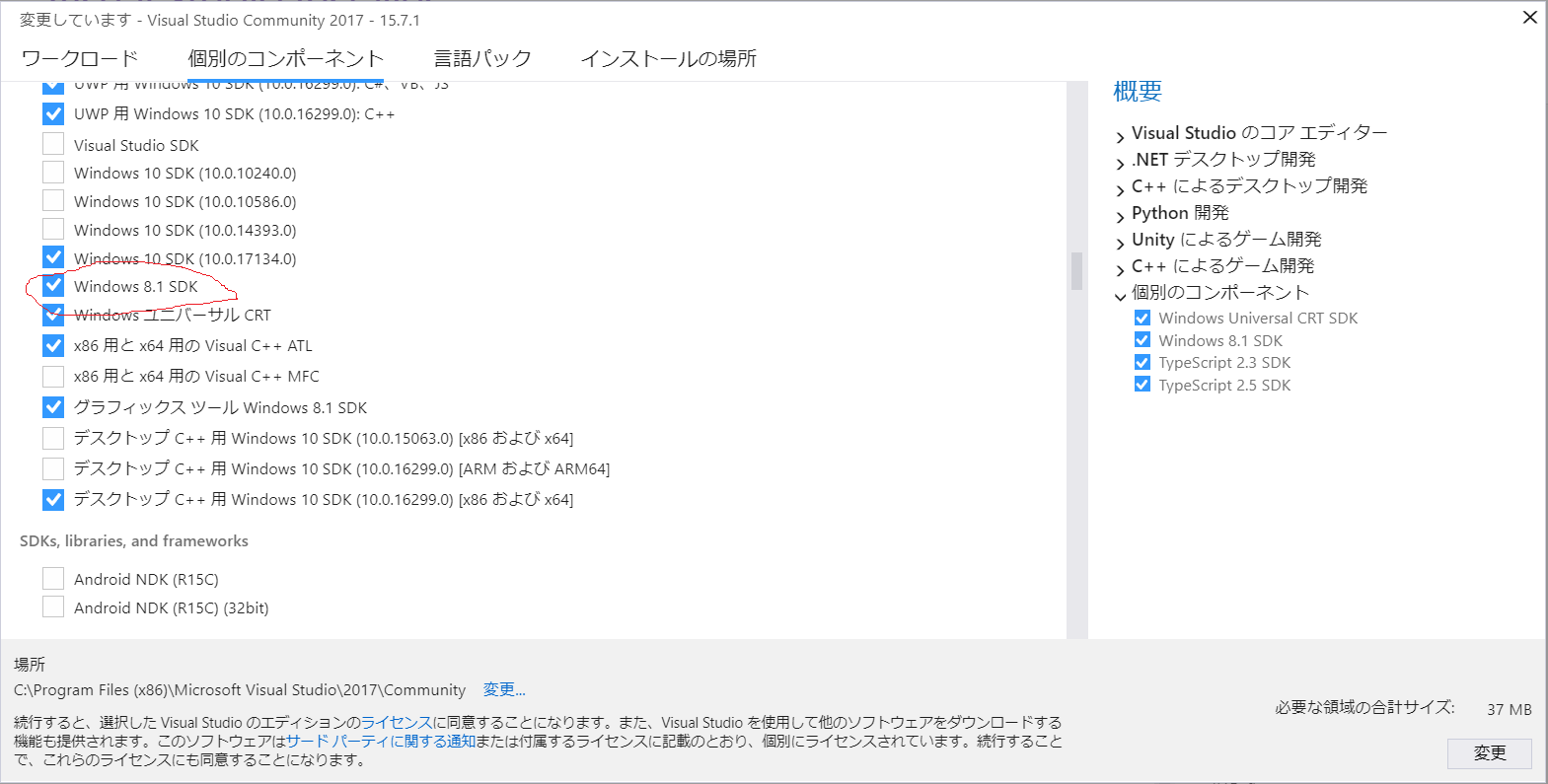Uncheck UWP 用 Windows 10 SDK (10.0.16299.0): C++

tap(53, 113)
